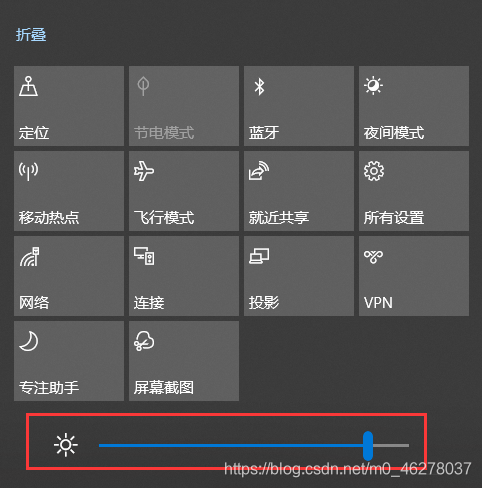Click the brightness slider handle

tap(368, 446)
